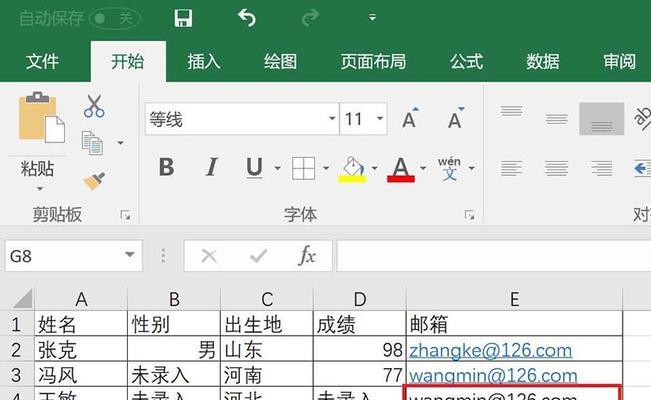Image resolution: width=651 pixels, height=400 pixels.
Task: Open the zhangke@126.com email link
Action: tap(490, 350)
